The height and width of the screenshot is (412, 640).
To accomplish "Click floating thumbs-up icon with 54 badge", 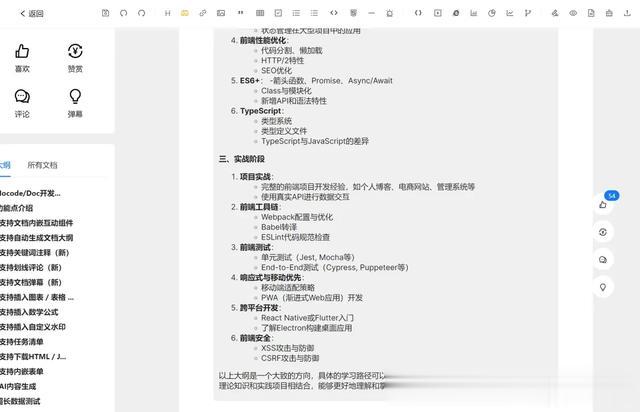I will tap(603, 204).
